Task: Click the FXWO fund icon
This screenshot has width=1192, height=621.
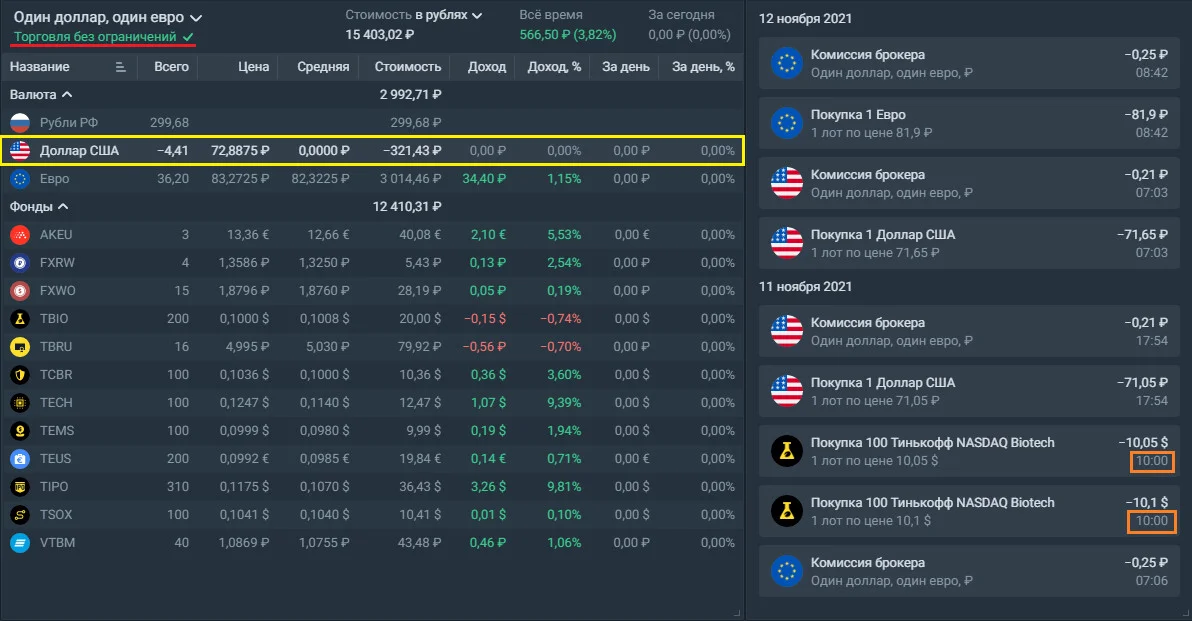Action: (x=20, y=290)
